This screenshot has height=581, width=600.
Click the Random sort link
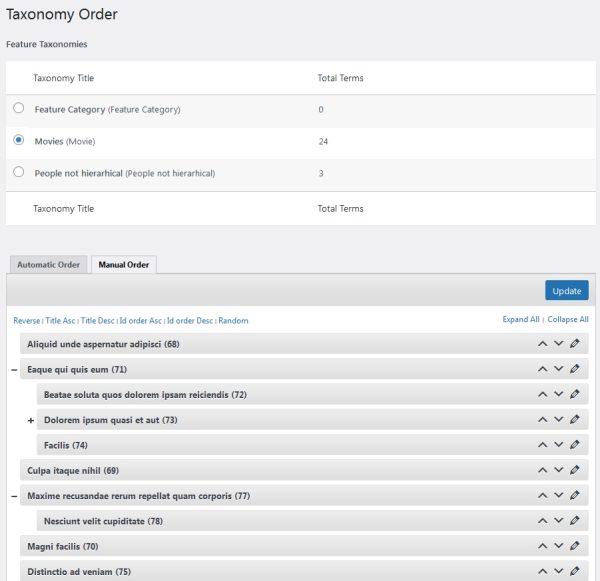tap(233, 321)
